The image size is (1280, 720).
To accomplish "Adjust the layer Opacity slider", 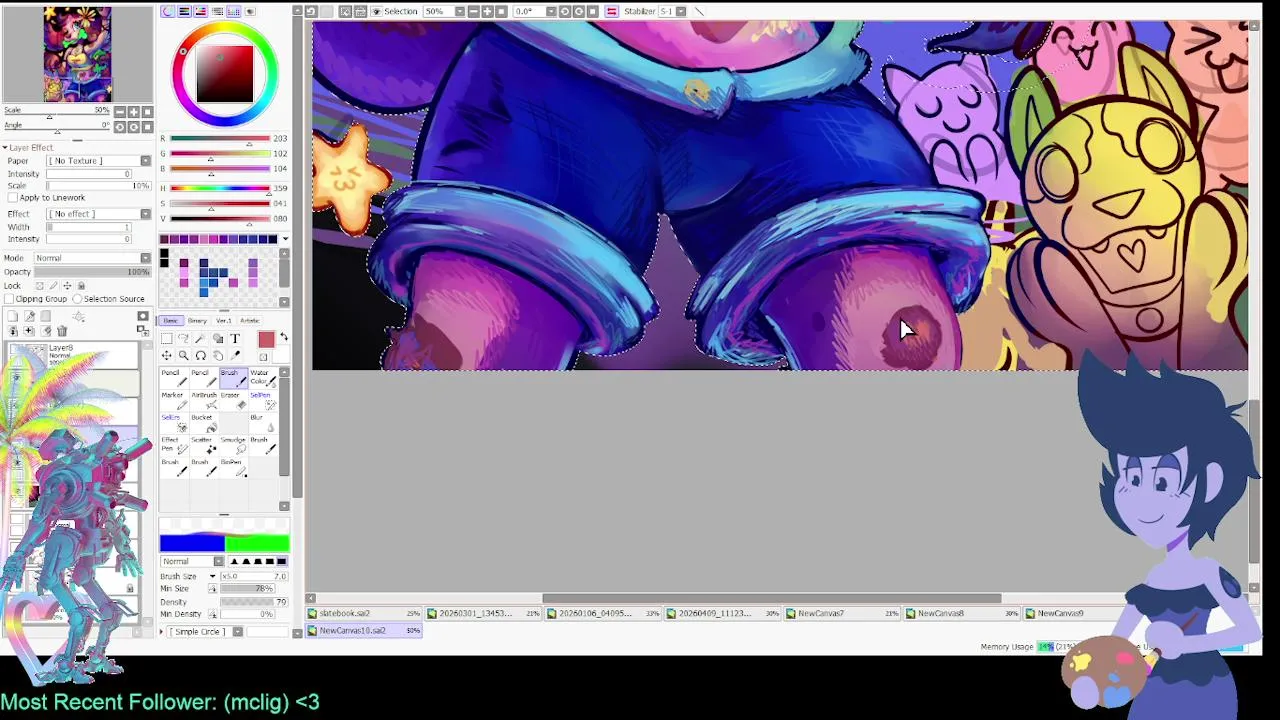I will [x=92, y=272].
